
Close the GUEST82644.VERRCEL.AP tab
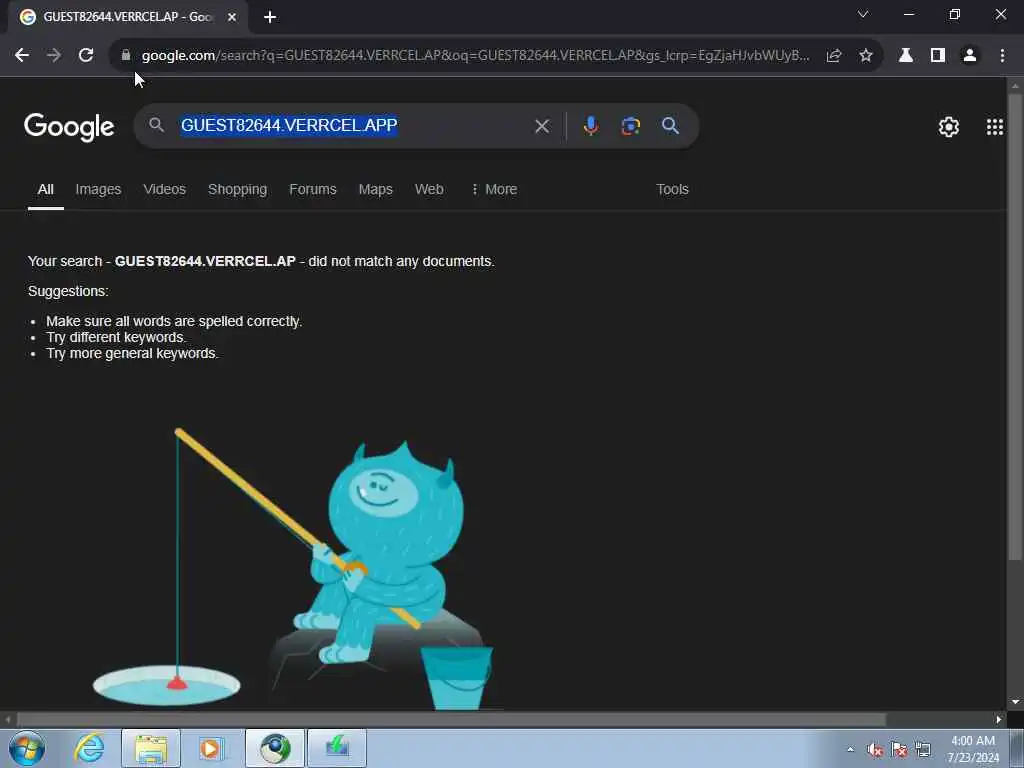tap(232, 17)
